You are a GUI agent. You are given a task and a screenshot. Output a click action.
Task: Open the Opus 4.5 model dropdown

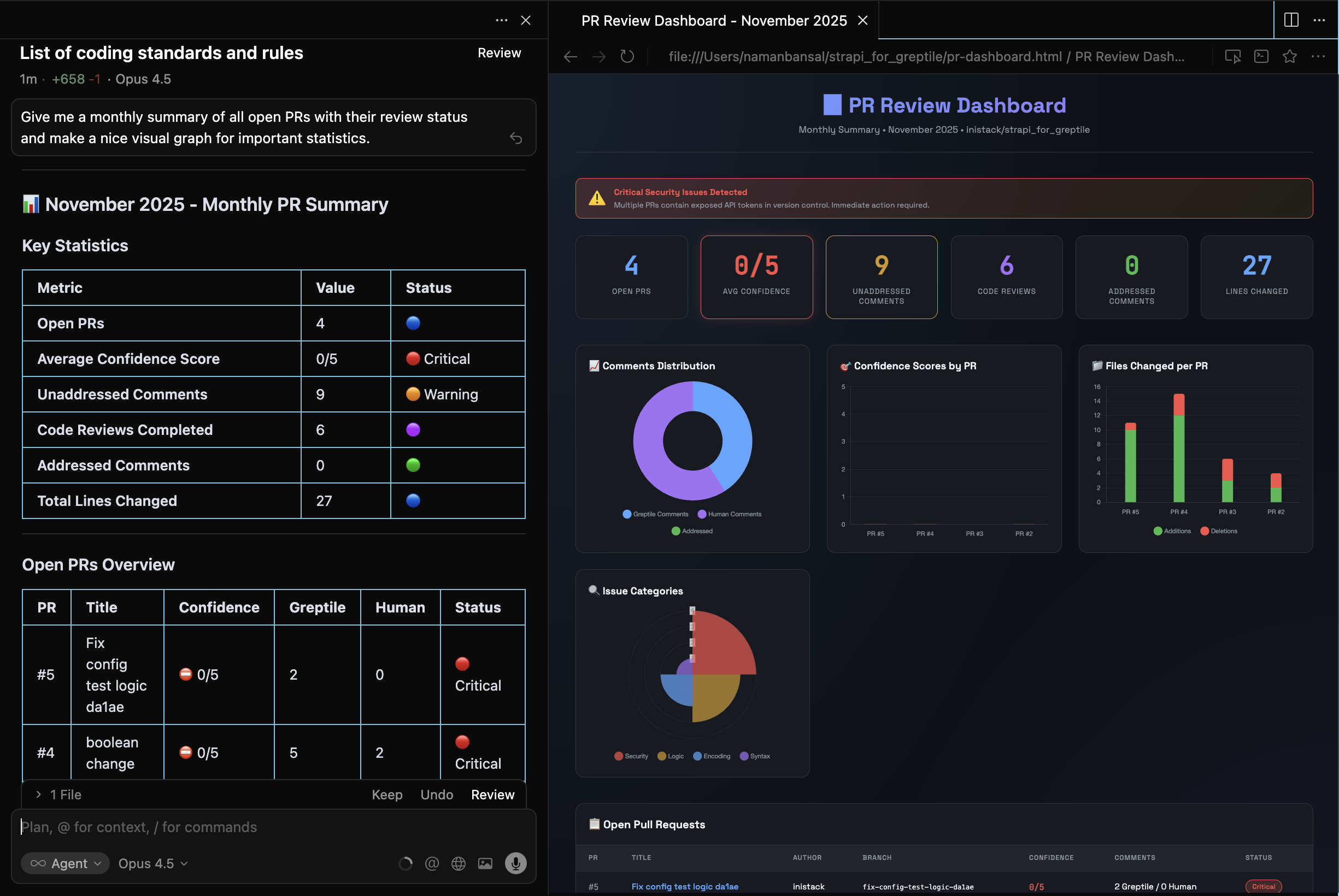pyautogui.click(x=151, y=863)
